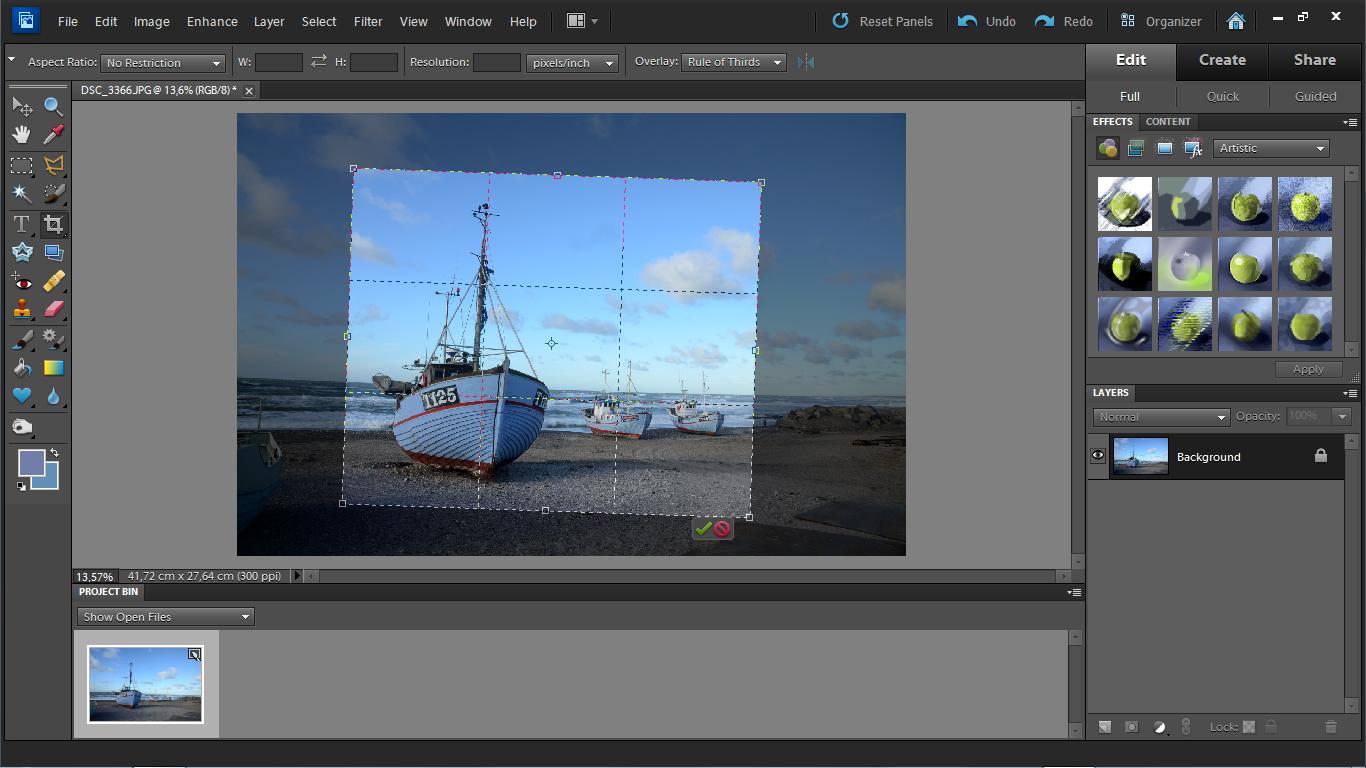Viewport: 1366px width, 768px height.
Task: Activate the Gradient tool
Action: click(x=53, y=368)
